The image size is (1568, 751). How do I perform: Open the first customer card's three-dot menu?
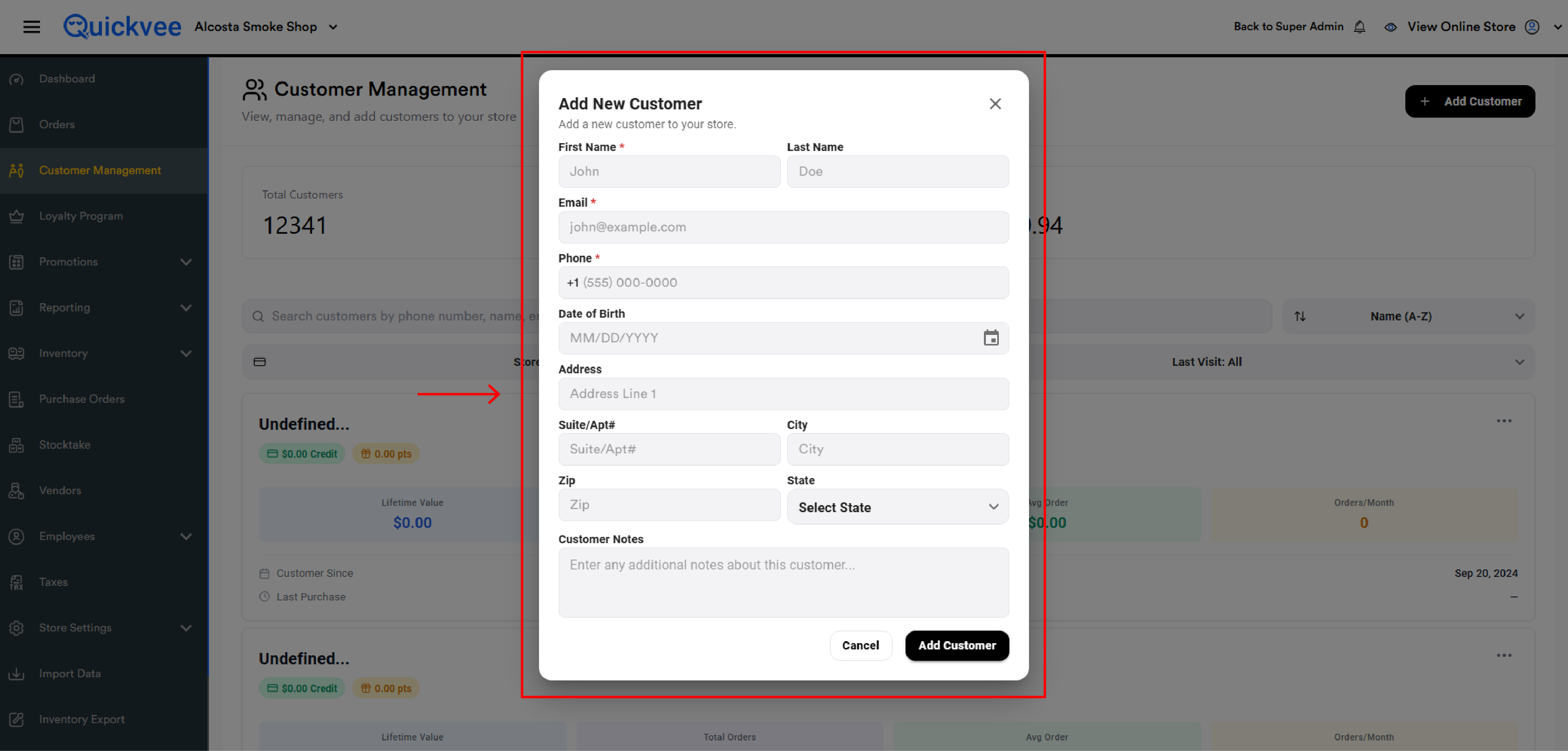pos(1504,421)
